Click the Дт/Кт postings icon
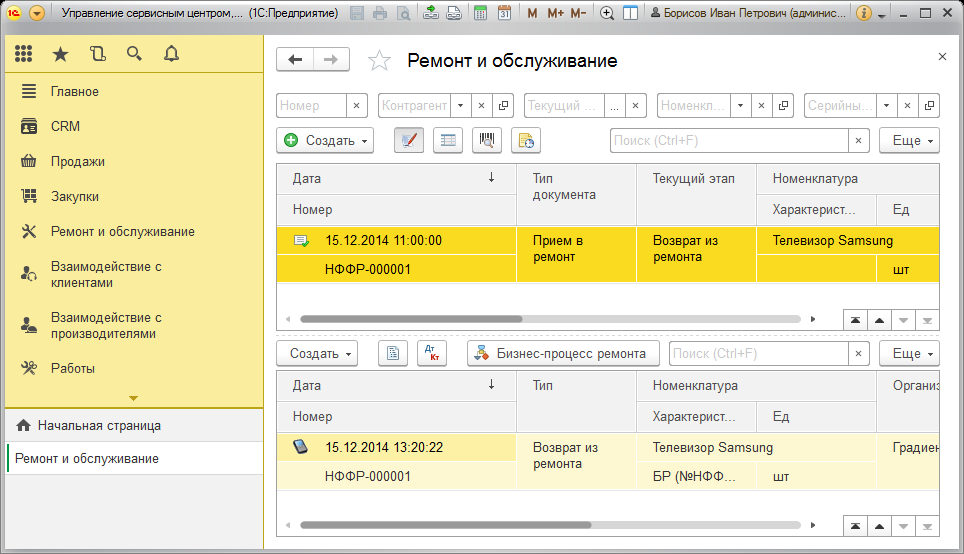Screen dimensions: 964x554 432,353
